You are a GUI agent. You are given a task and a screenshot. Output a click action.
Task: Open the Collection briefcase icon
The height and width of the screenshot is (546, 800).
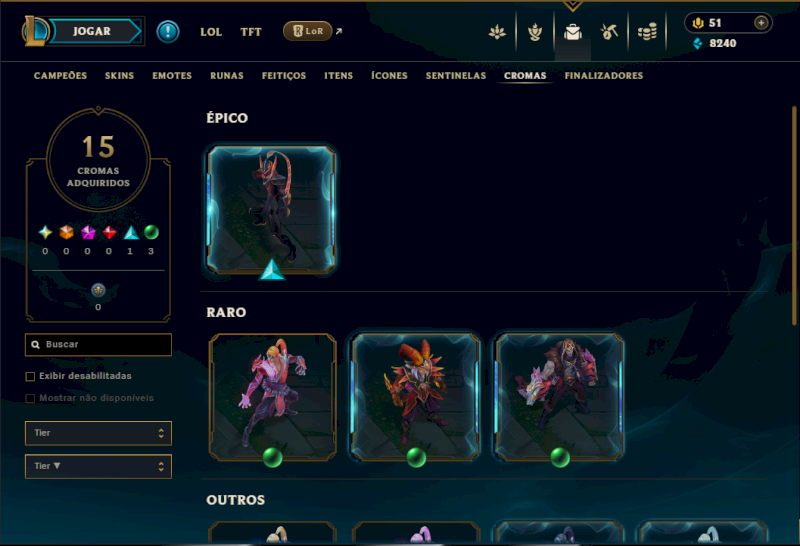coord(572,32)
